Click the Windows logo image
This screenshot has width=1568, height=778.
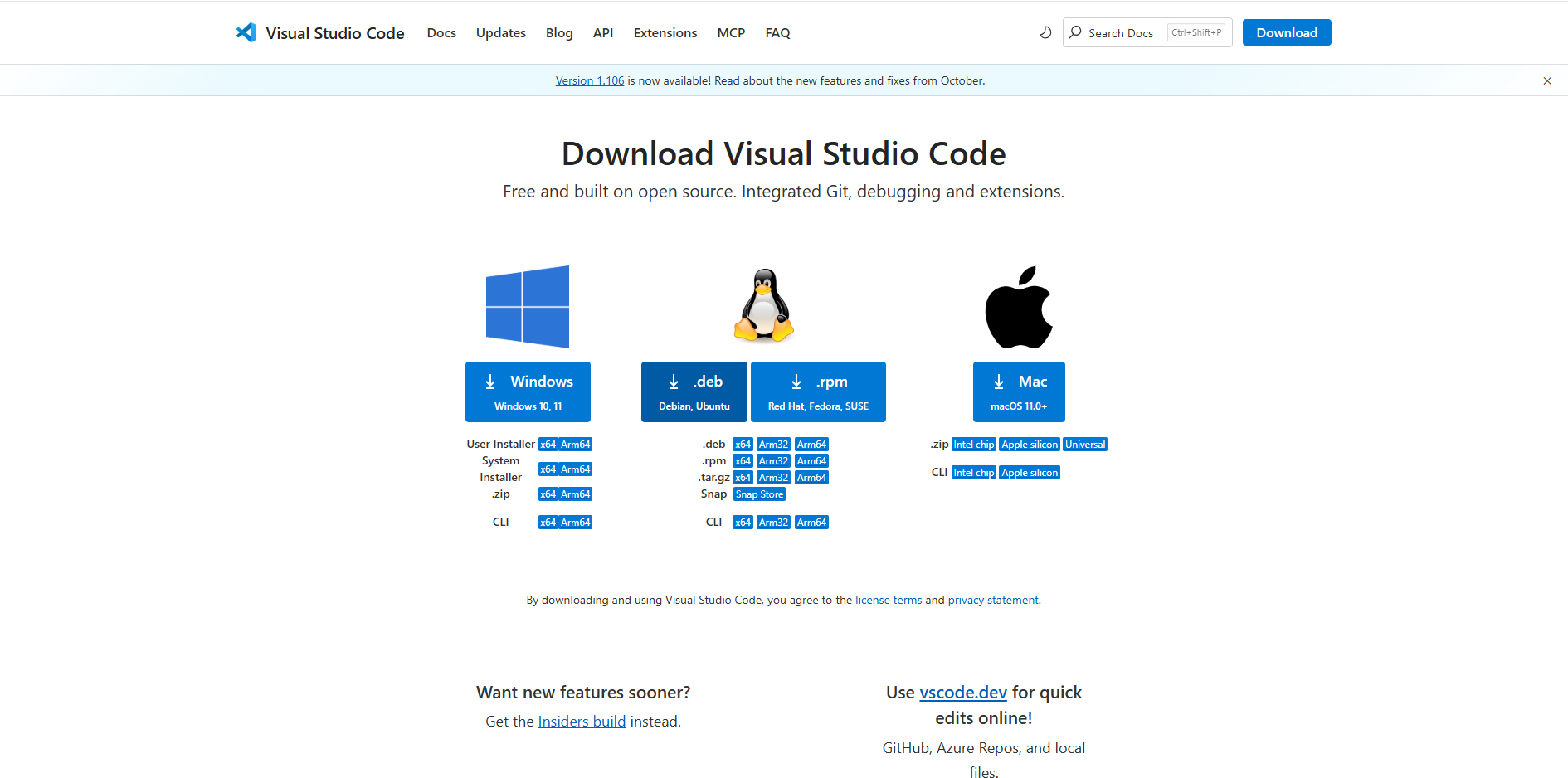528,307
